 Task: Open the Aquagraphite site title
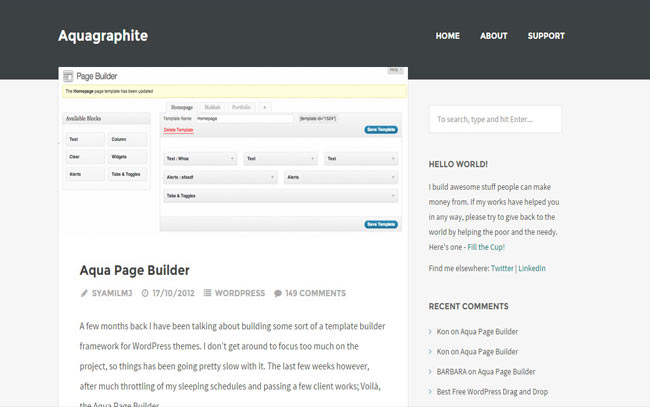click(103, 36)
